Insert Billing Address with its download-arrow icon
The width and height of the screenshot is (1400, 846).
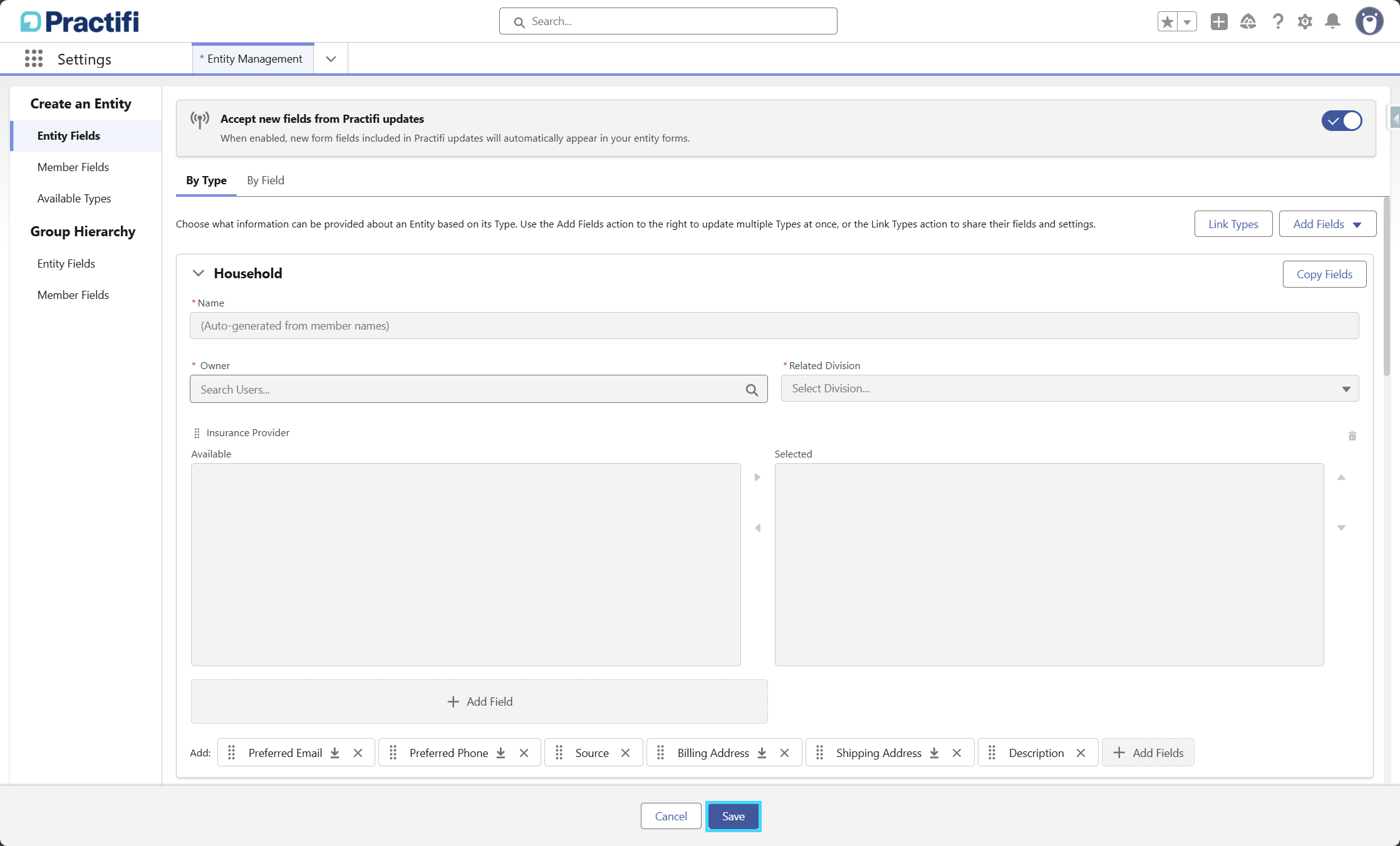tap(762, 753)
